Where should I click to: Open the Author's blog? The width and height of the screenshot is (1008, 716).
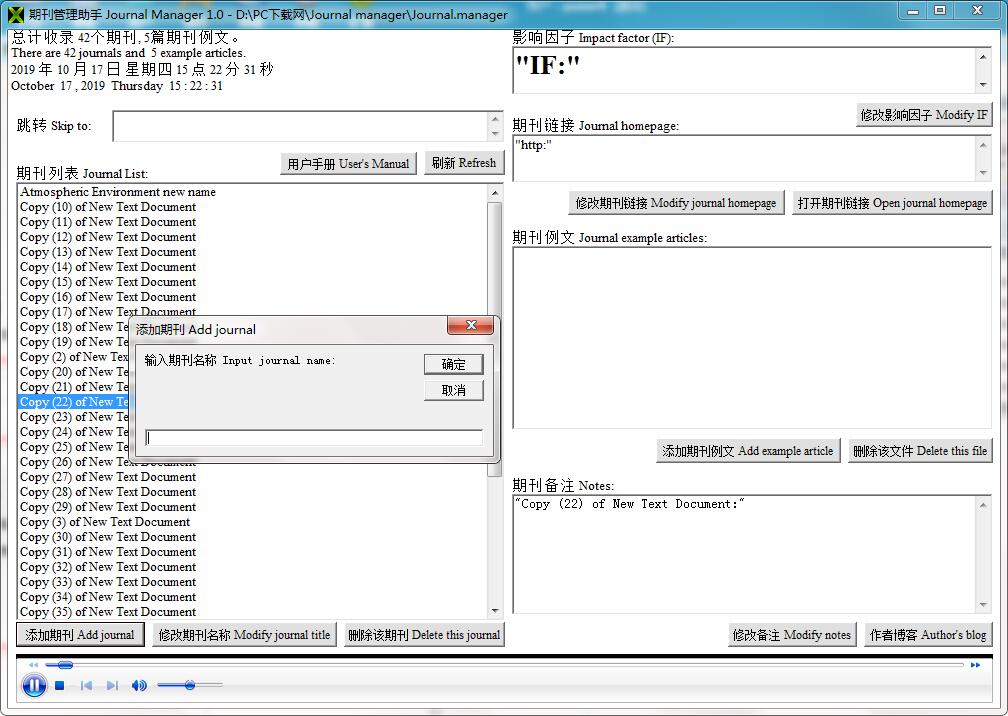pyautogui.click(x=928, y=635)
